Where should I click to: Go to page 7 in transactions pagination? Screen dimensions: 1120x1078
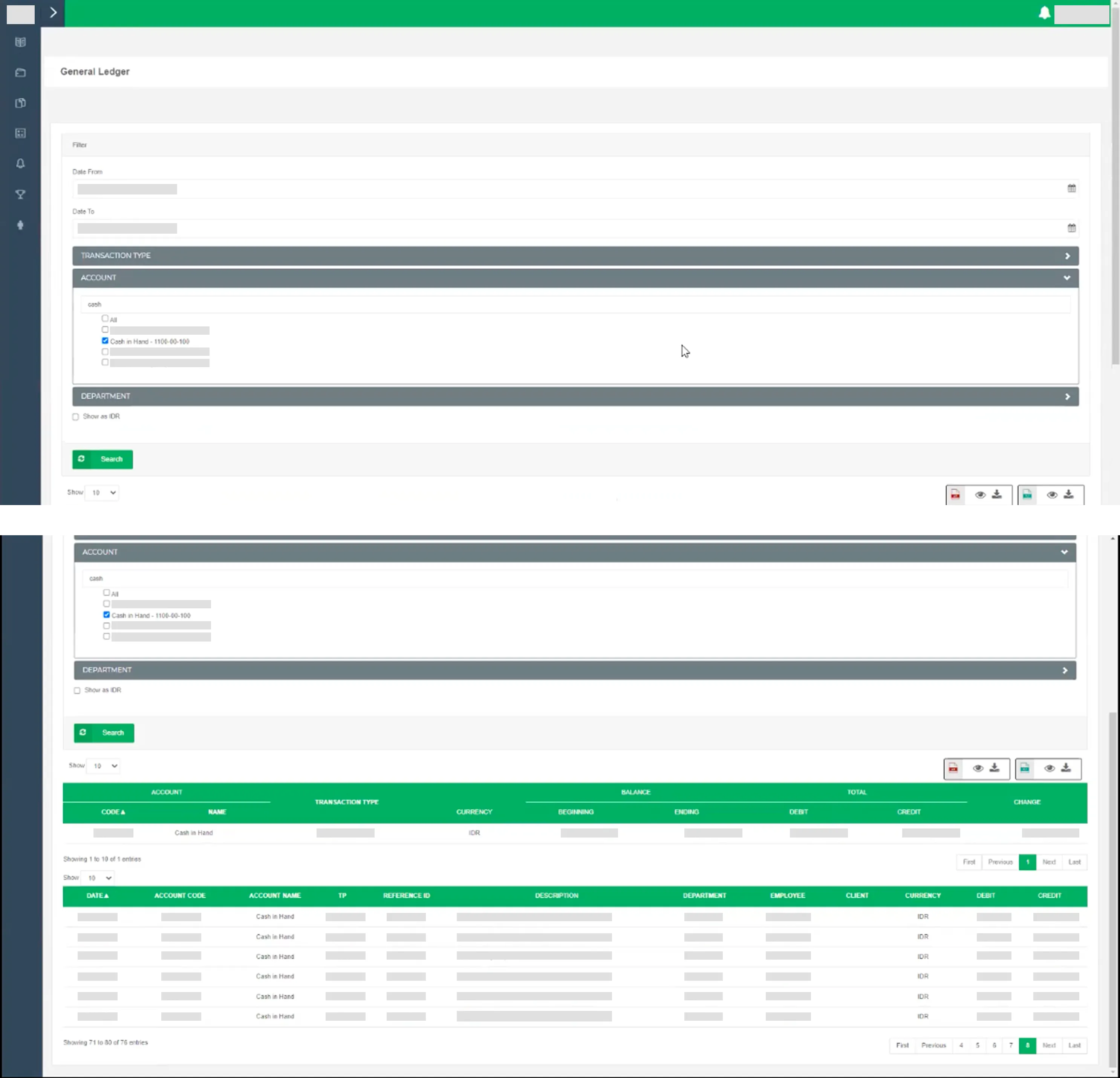pyautogui.click(x=1011, y=1046)
